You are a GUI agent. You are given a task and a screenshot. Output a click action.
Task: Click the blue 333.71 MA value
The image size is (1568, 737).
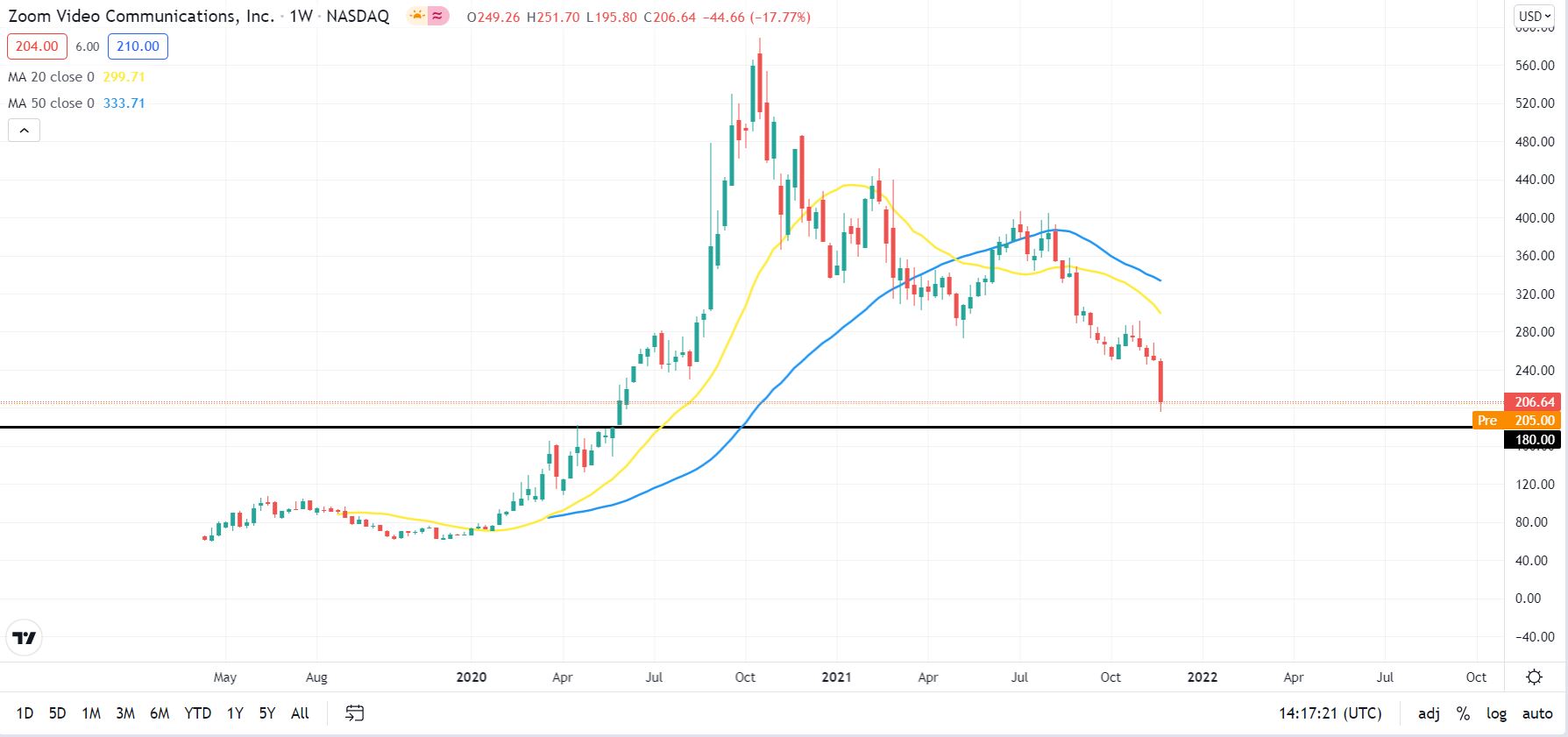click(124, 103)
